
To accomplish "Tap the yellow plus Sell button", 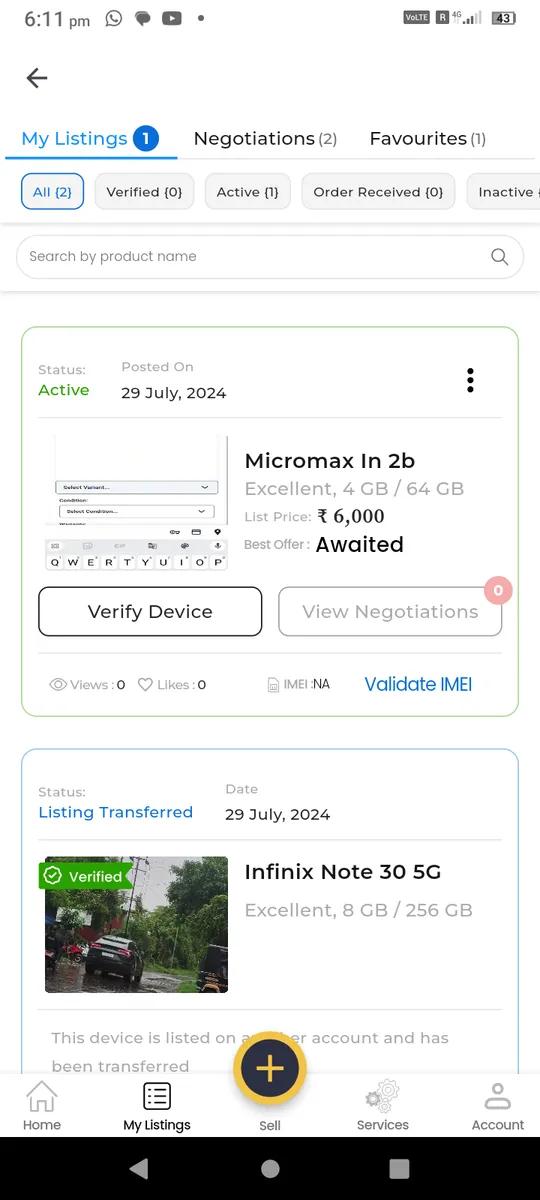I will point(270,1068).
